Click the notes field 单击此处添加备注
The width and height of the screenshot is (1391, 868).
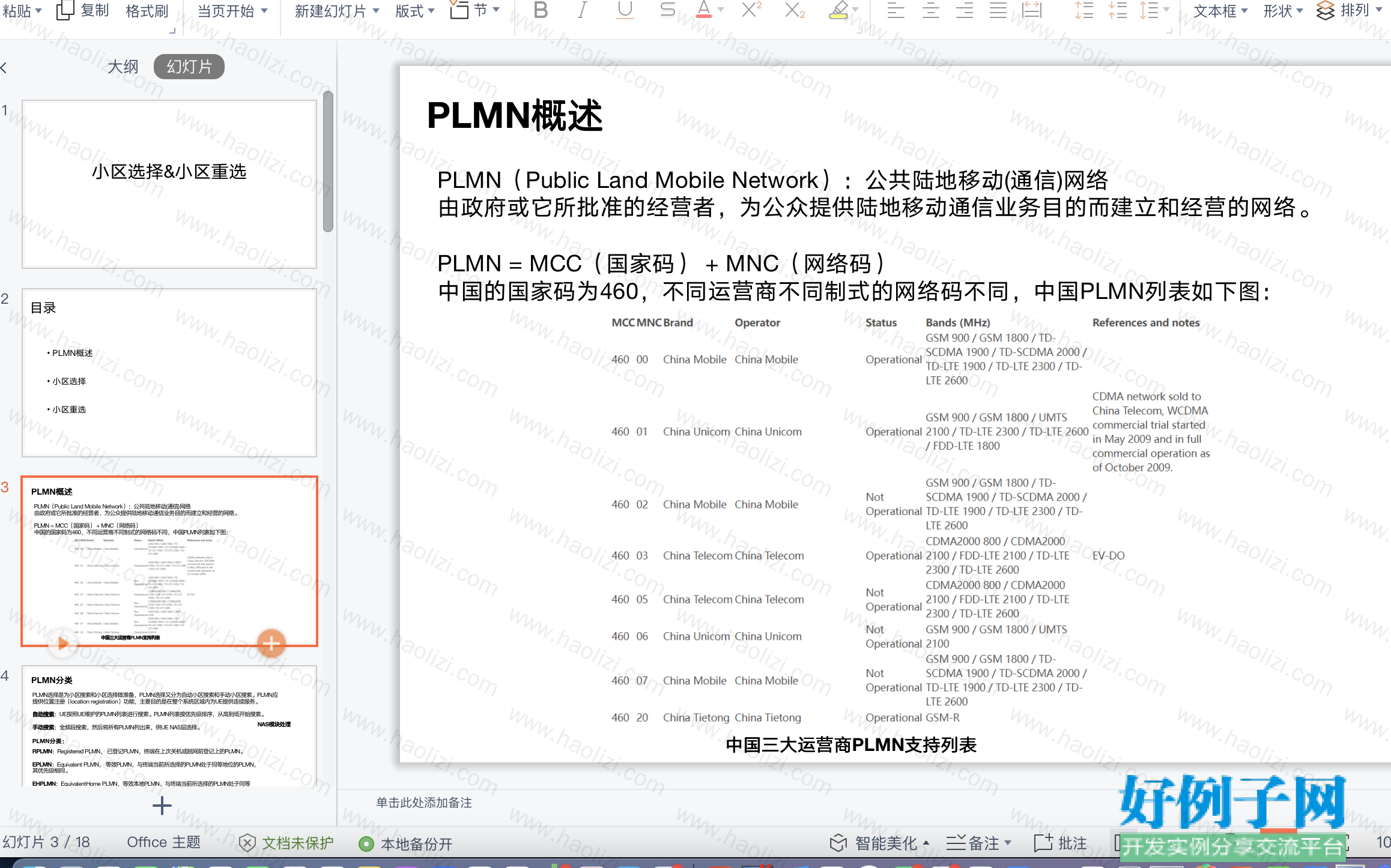coord(424,803)
